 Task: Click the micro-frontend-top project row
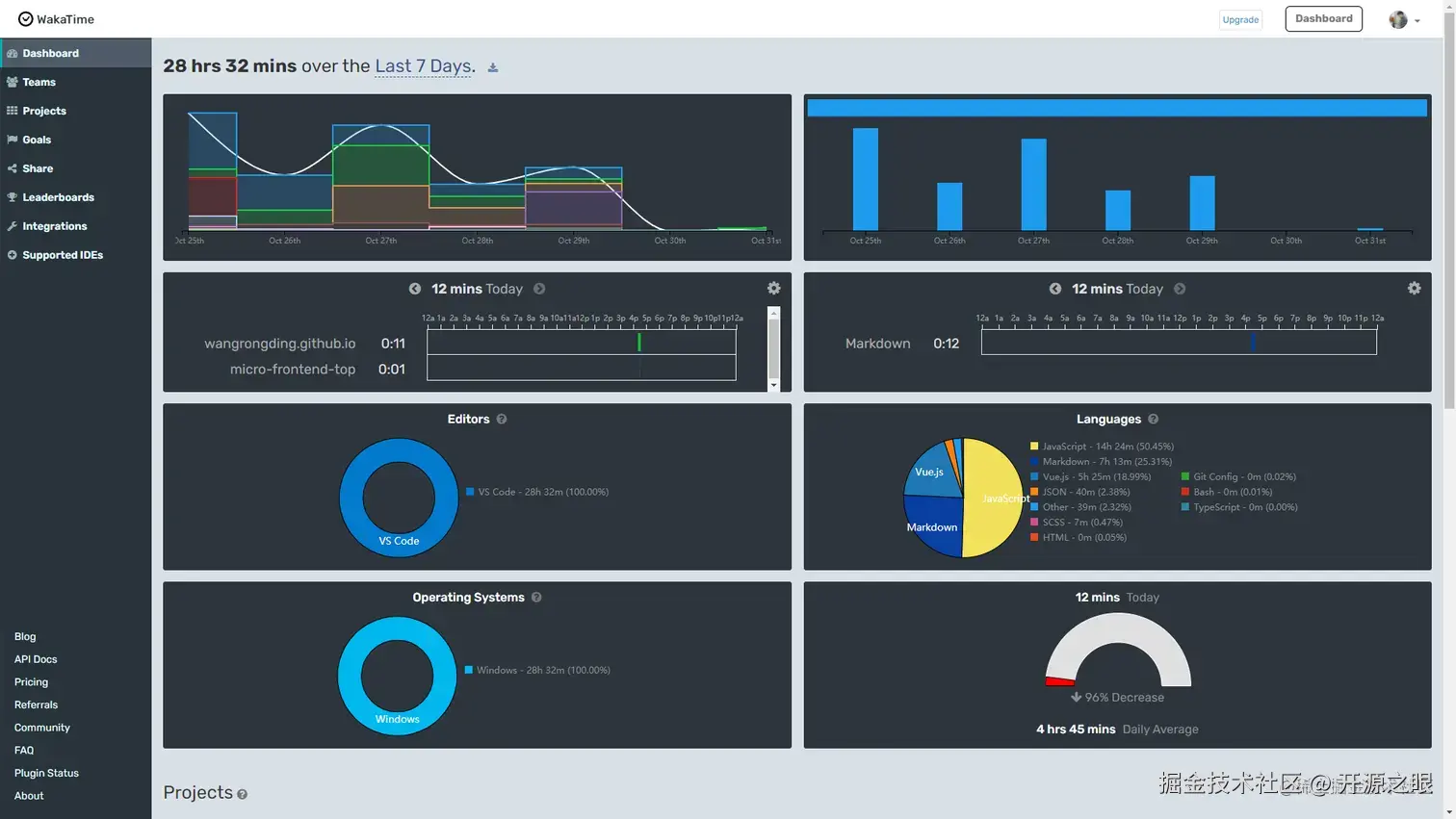click(481, 369)
